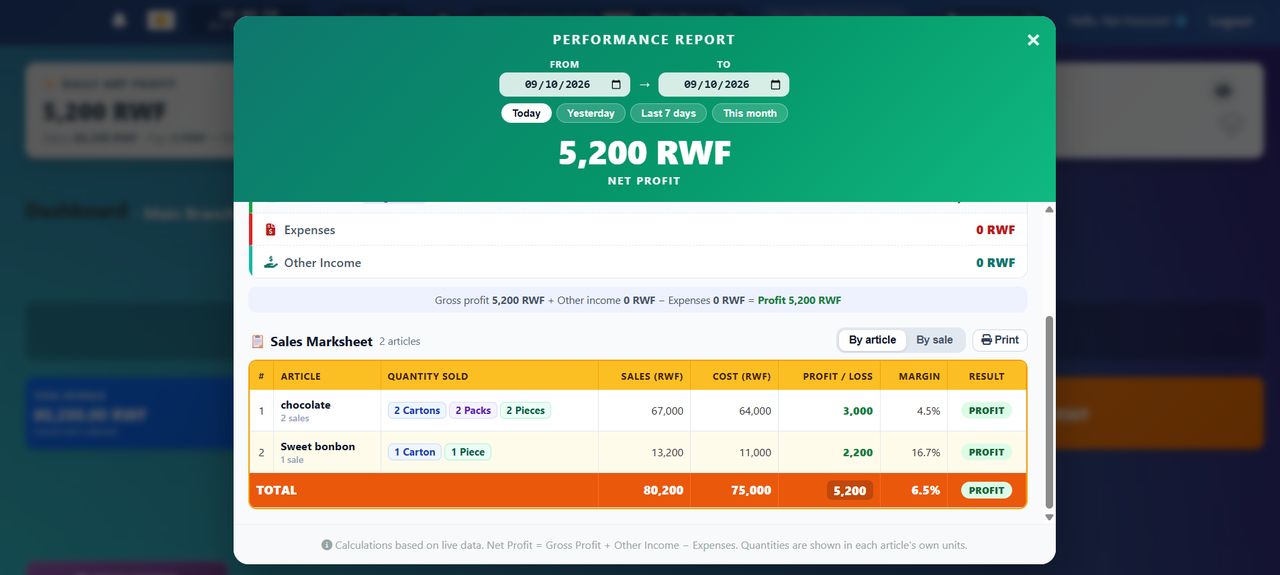The height and width of the screenshot is (575, 1280).
Task: Switch to the By sale view
Action: click(935, 340)
